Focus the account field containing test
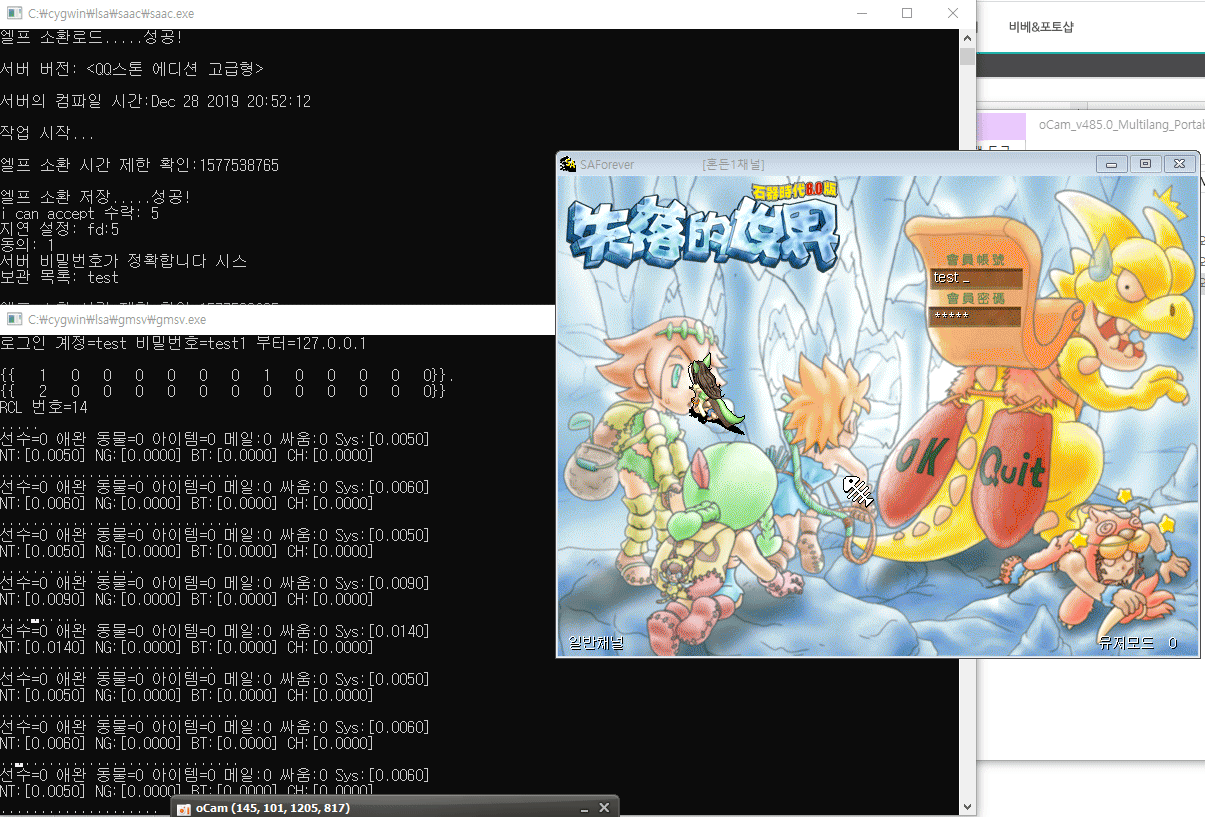 coord(976,278)
